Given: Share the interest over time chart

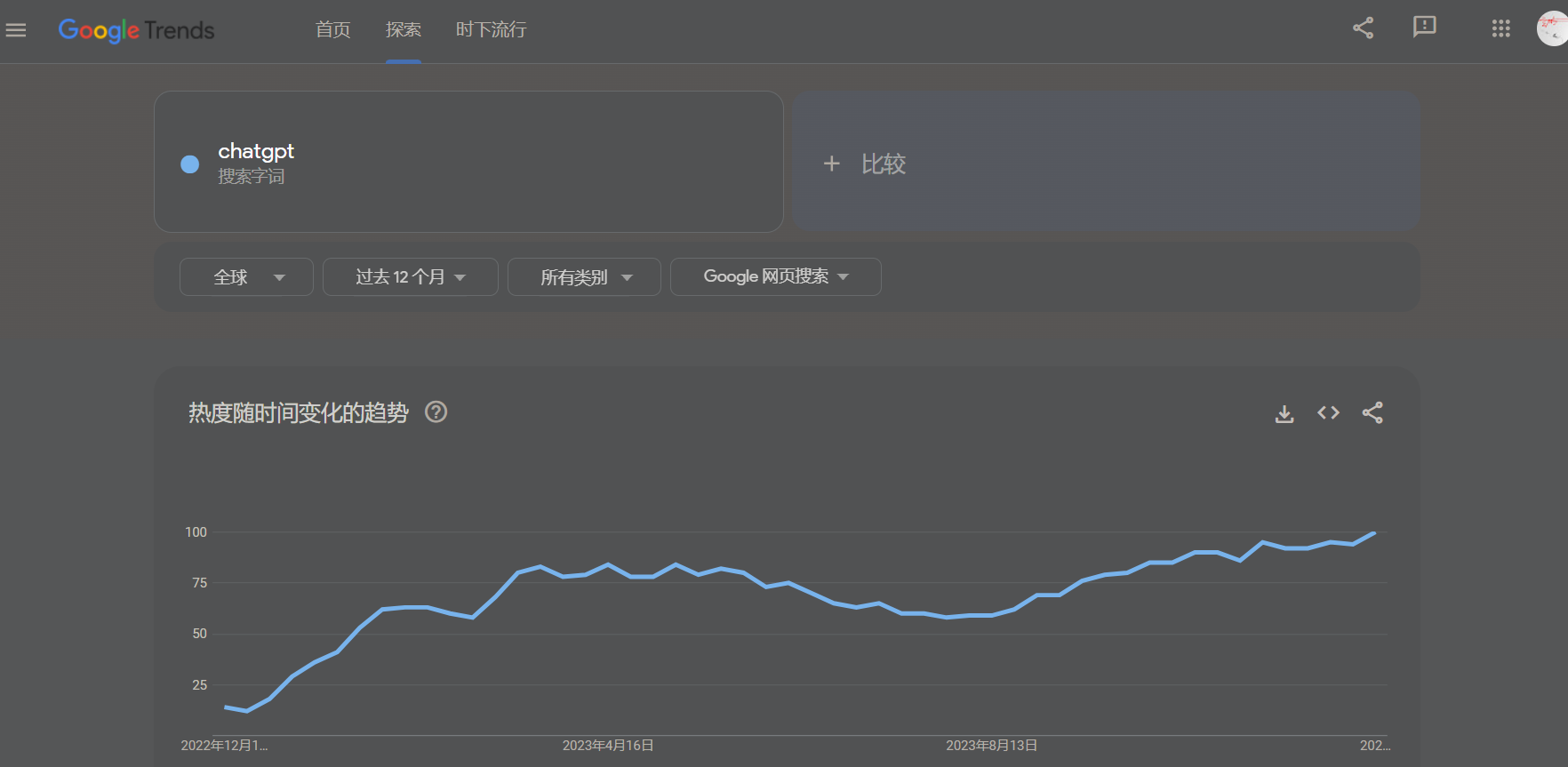Looking at the screenshot, I should [1372, 412].
